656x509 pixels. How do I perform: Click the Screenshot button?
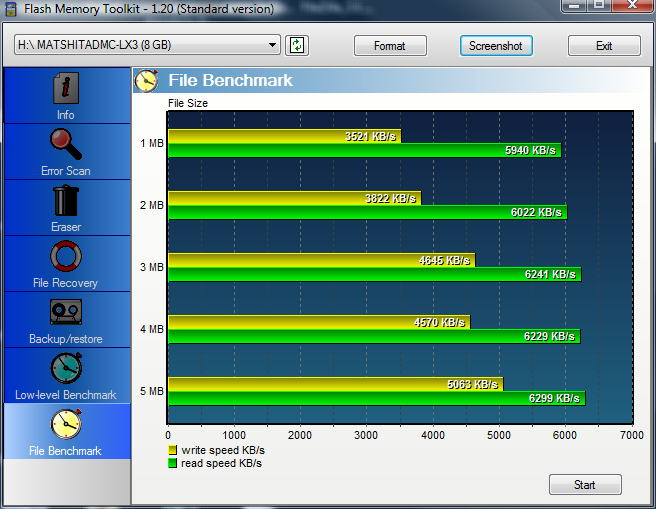[496, 46]
